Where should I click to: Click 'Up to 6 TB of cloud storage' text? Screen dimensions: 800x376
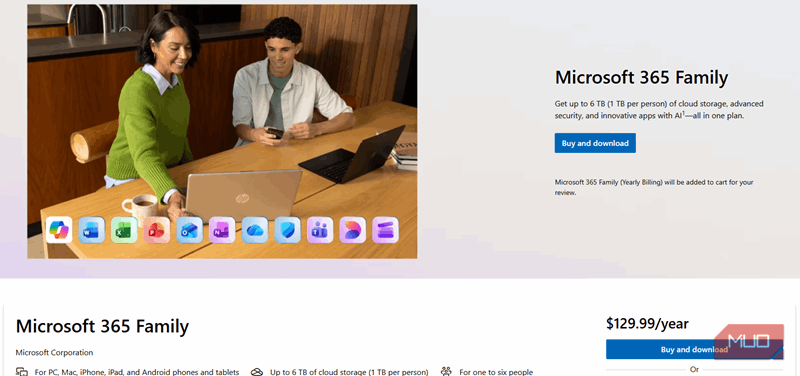(349, 372)
